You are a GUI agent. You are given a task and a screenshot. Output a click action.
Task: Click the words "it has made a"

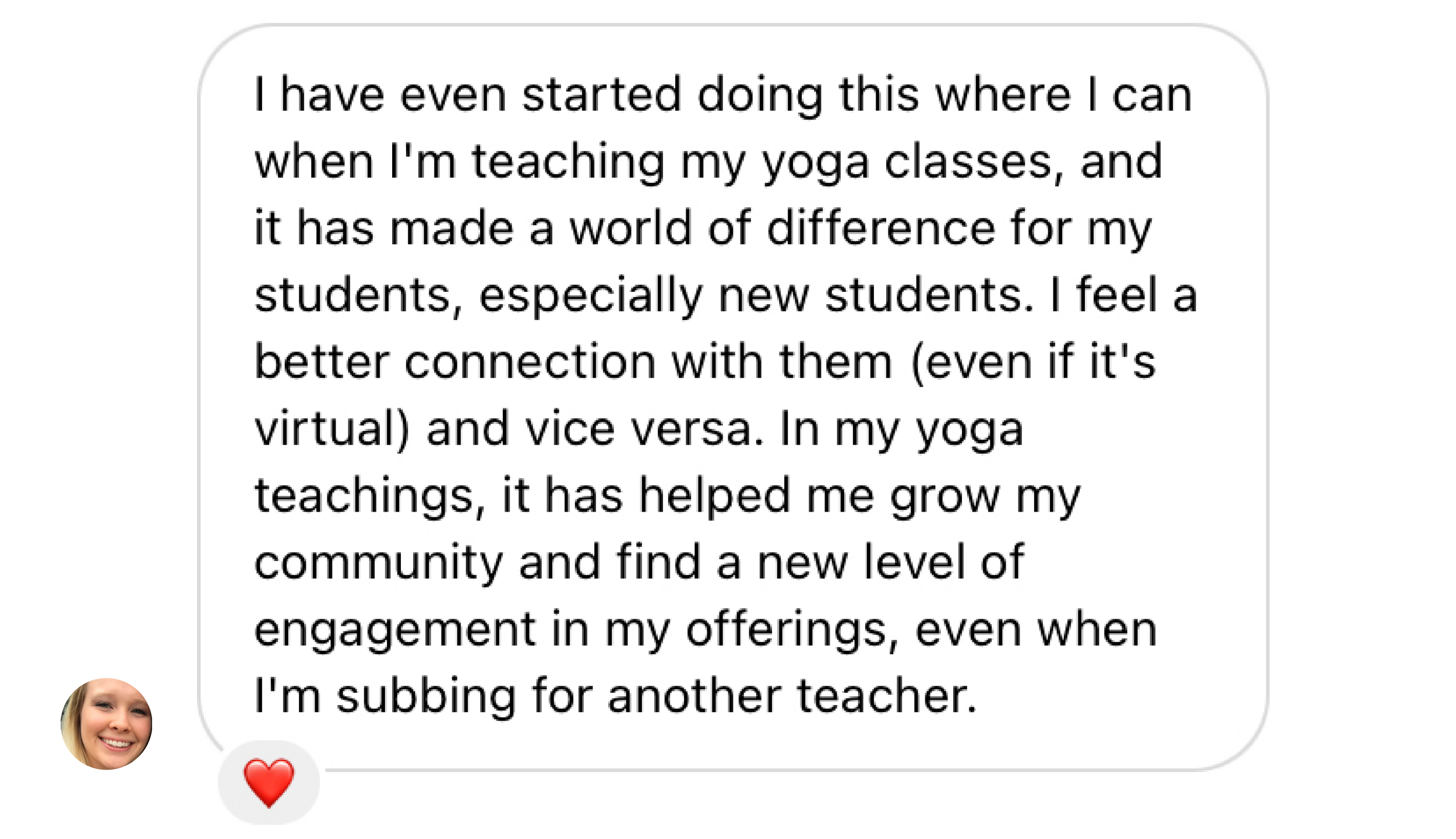click(x=404, y=228)
